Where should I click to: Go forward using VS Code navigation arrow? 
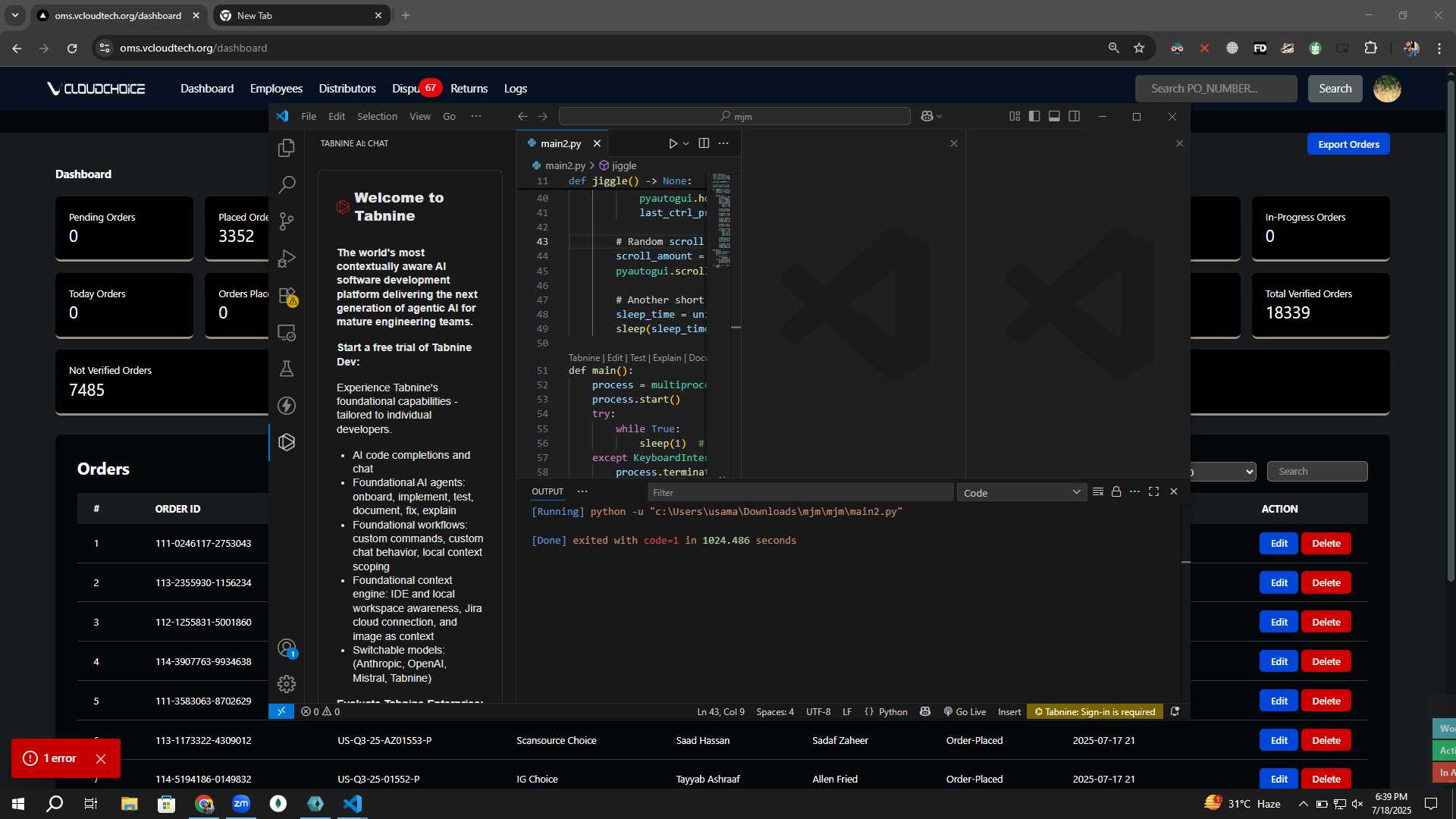542,116
